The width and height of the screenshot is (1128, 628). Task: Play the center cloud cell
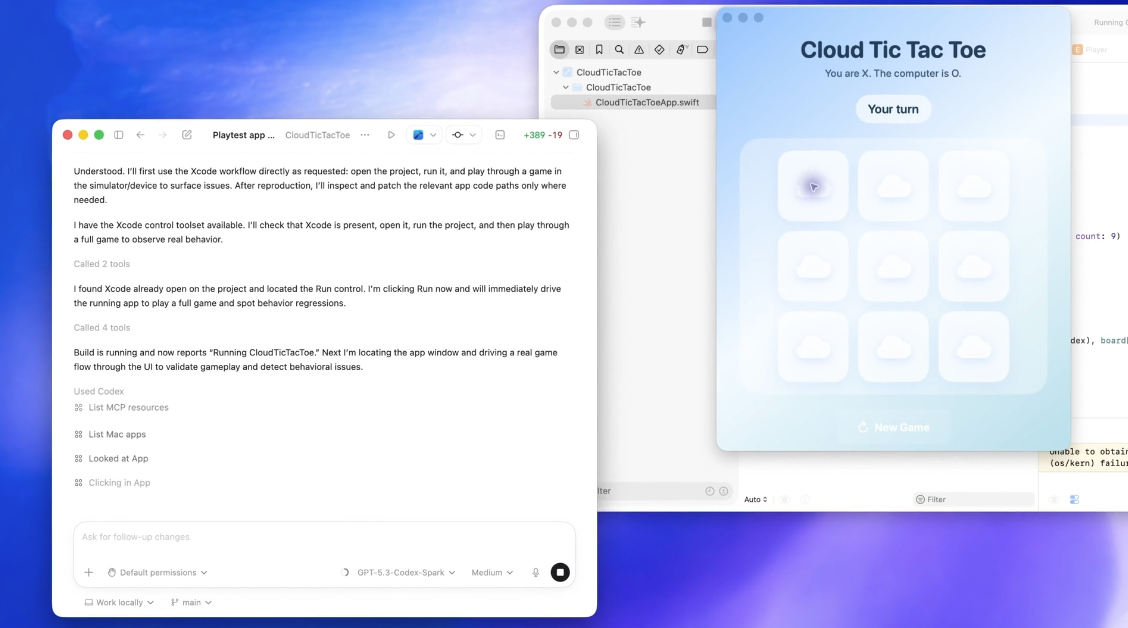[x=893, y=267]
